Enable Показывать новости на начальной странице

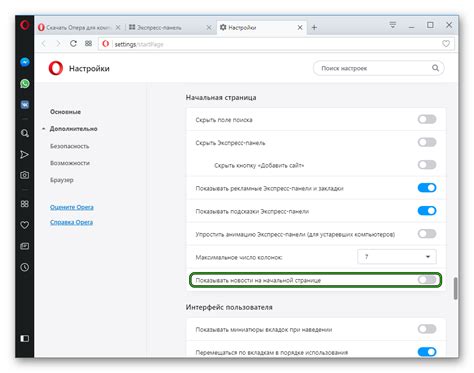click(x=427, y=280)
